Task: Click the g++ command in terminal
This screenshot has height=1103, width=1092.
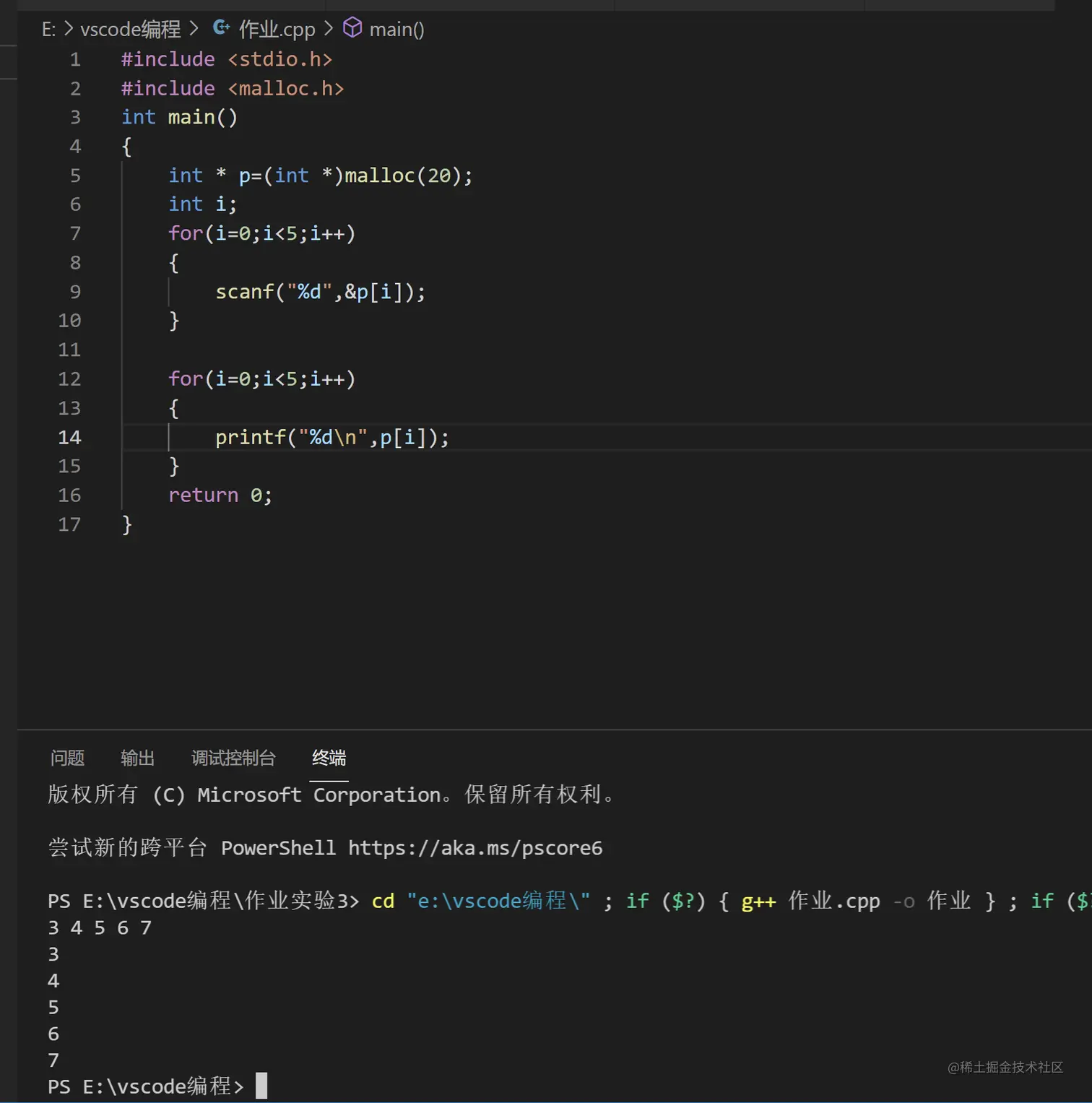Action: pyautogui.click(x=758, y=901)
